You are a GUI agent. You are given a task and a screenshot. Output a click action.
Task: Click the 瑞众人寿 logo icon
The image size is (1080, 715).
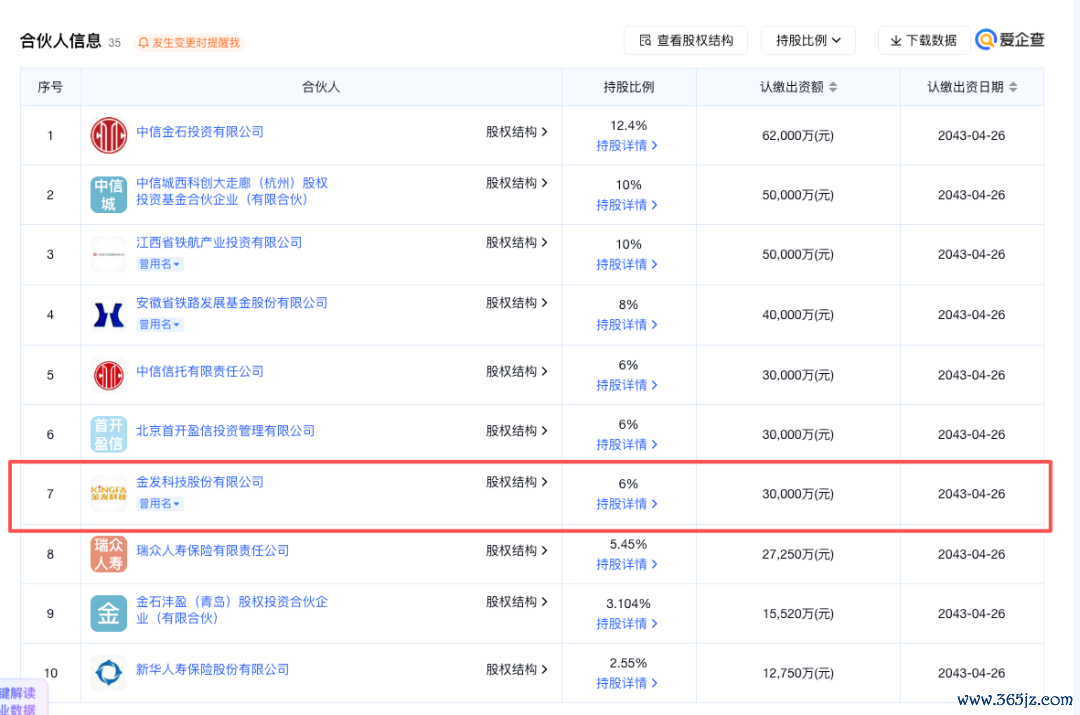(109, 554)
